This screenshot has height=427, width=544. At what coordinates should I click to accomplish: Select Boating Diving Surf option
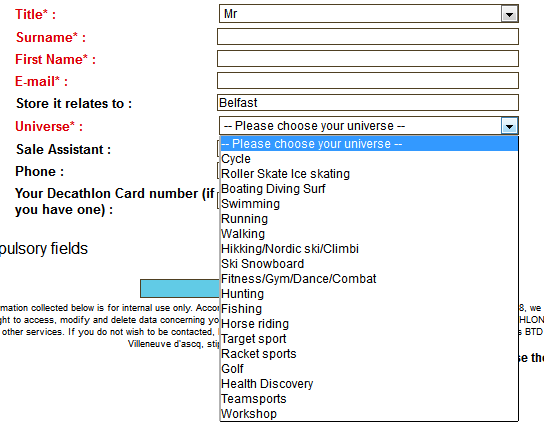coord(369,189)
